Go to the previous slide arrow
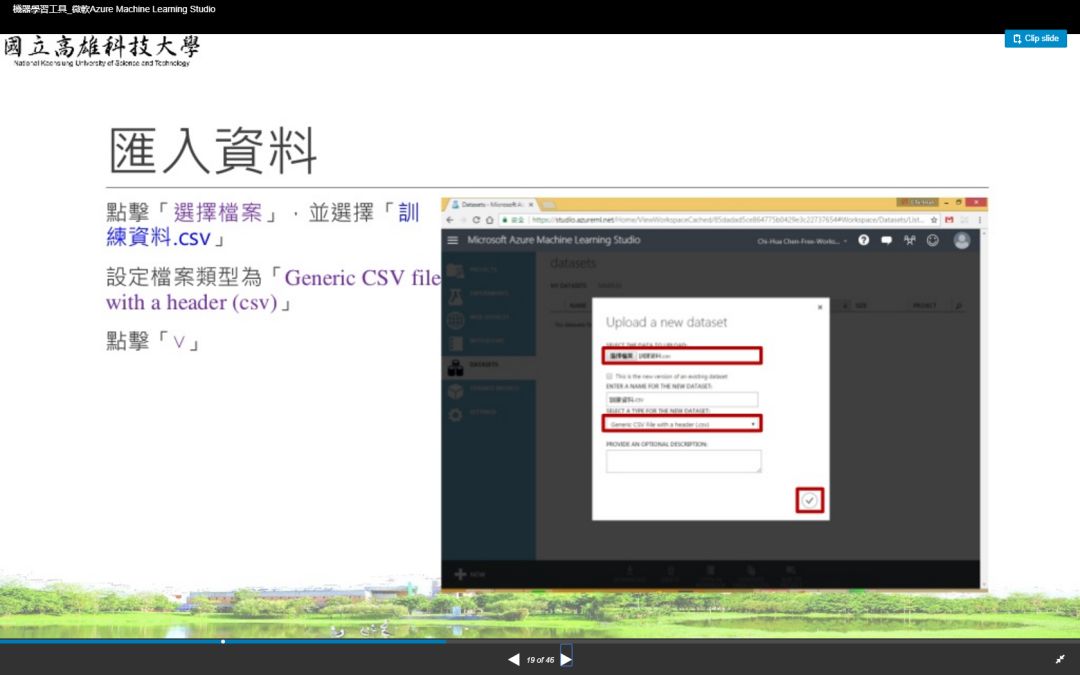The image size is (1080, 675). coord(514,660)
